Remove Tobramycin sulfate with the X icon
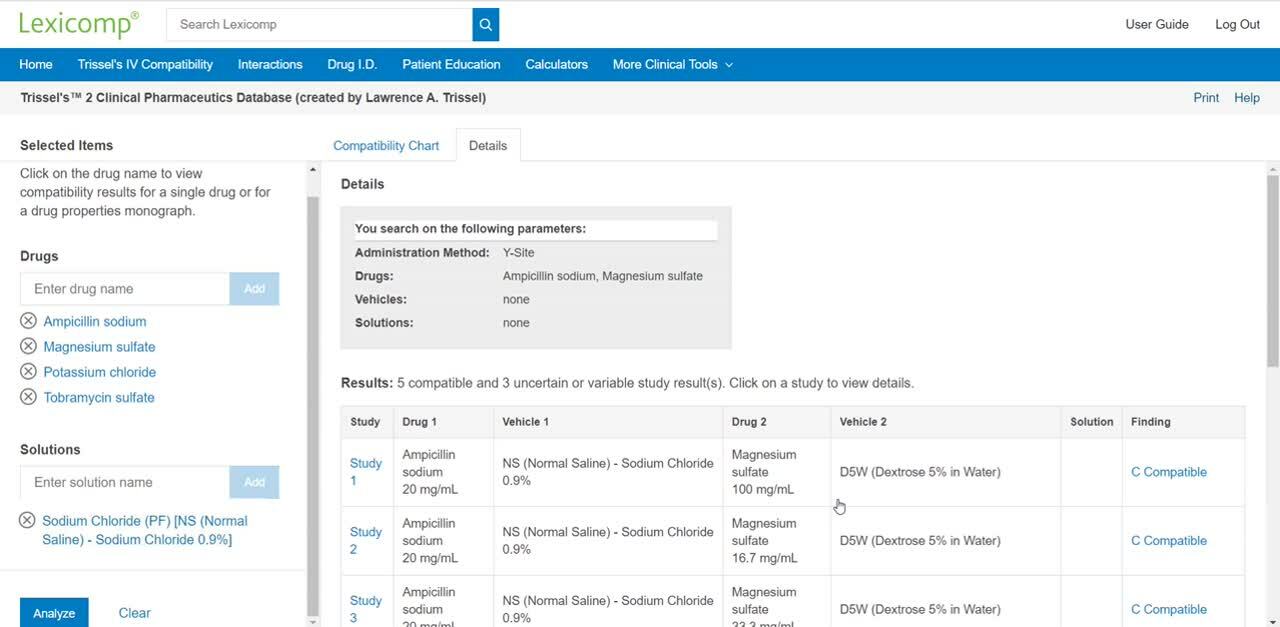This screenshot has width=1280, height=627. (28, 397)
